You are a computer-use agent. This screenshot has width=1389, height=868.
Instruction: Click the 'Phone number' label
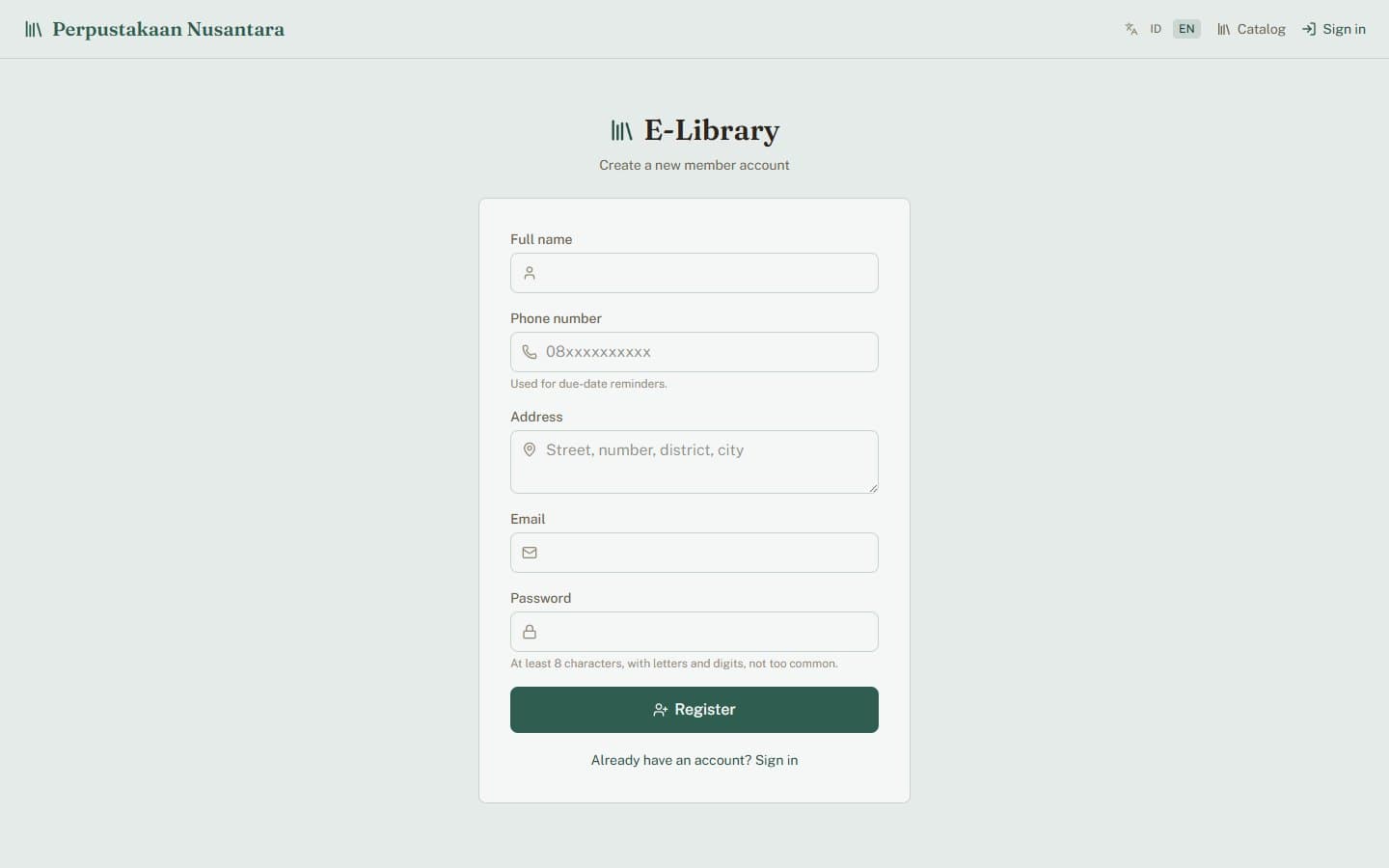point(556,318)
